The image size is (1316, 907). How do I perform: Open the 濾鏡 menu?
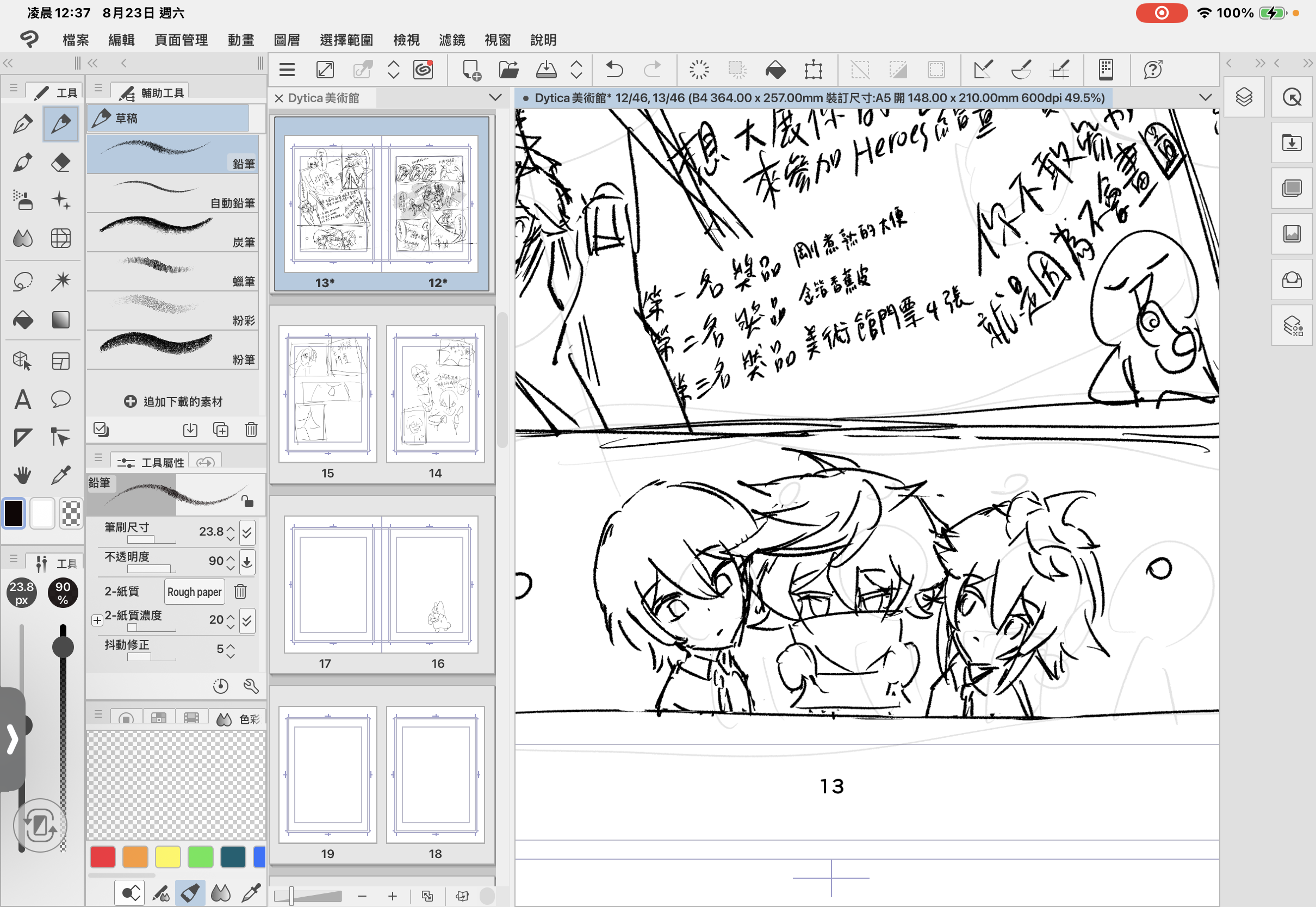point(452,40)
